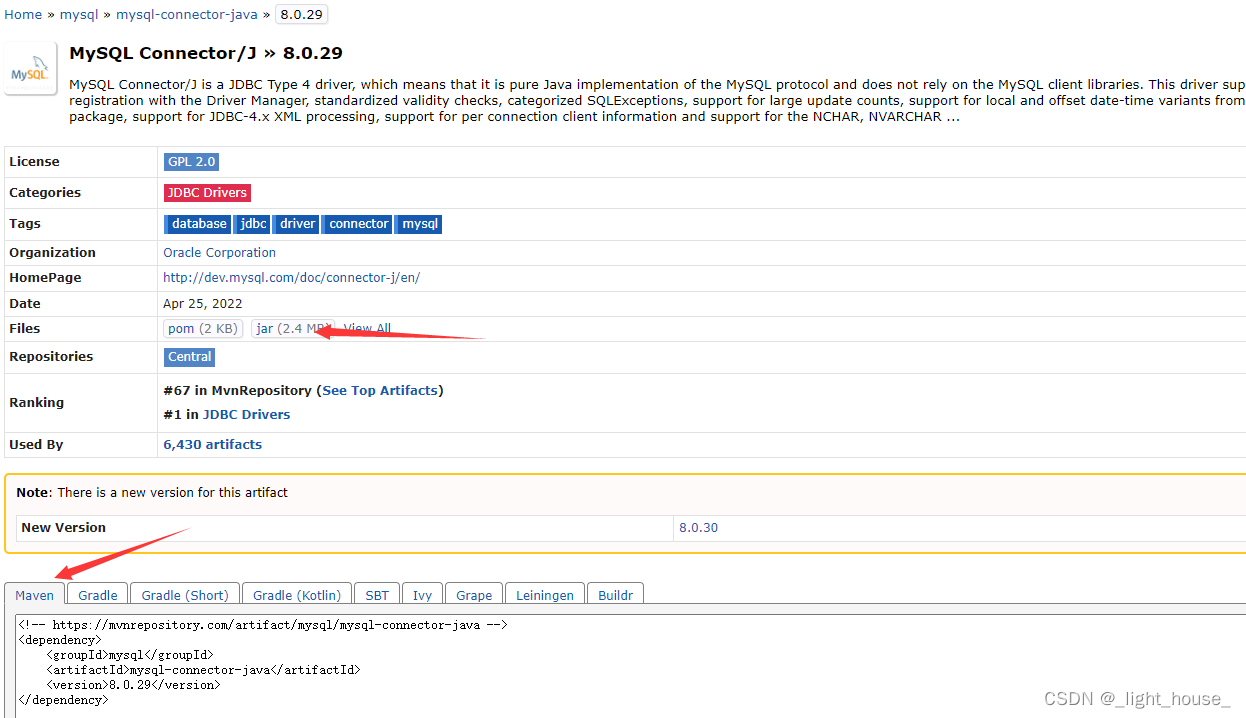
Task: Open the 6,430 artifacts link
Action: 213,445
